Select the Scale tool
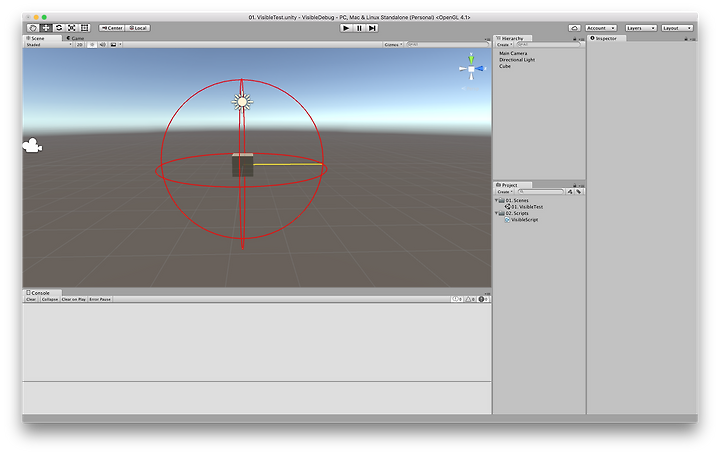 (x=72, y=28)
